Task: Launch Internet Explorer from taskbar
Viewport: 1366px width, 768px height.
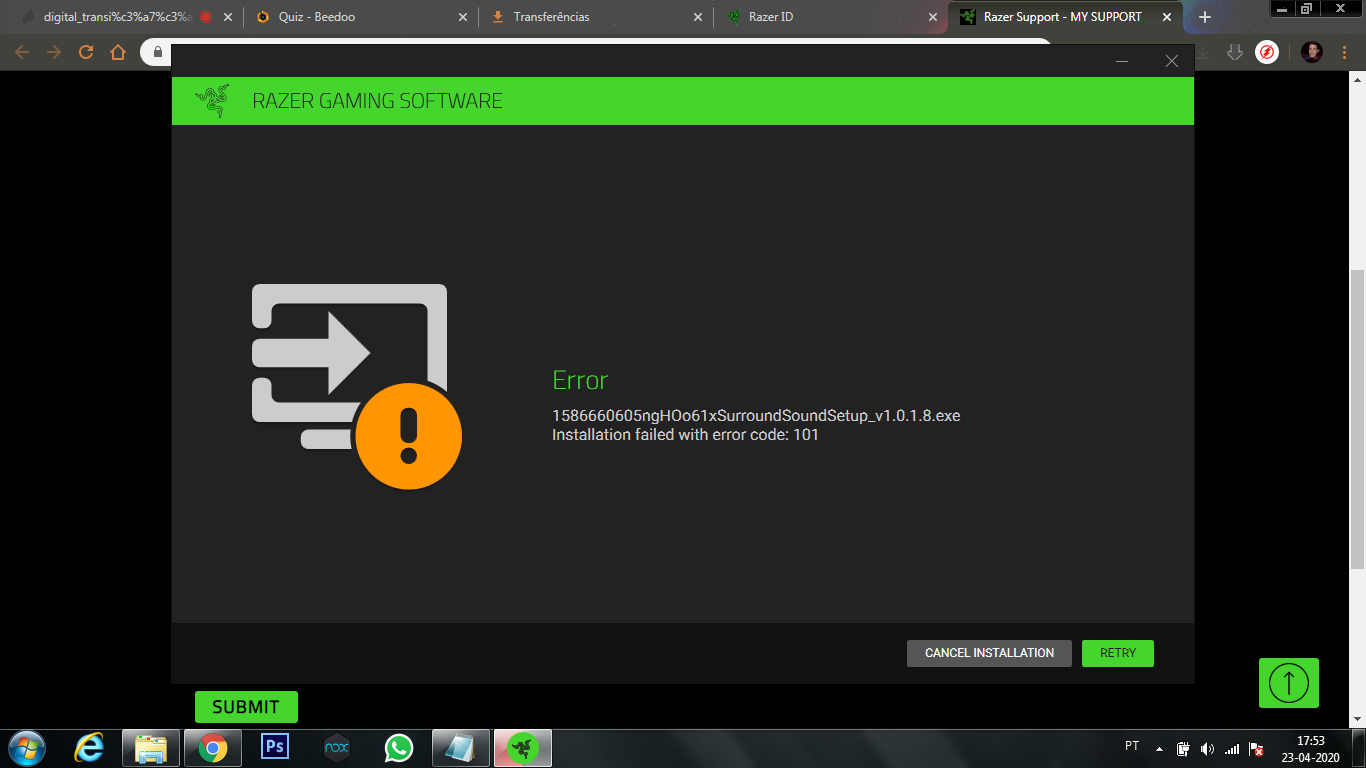Action: [89, 748]
